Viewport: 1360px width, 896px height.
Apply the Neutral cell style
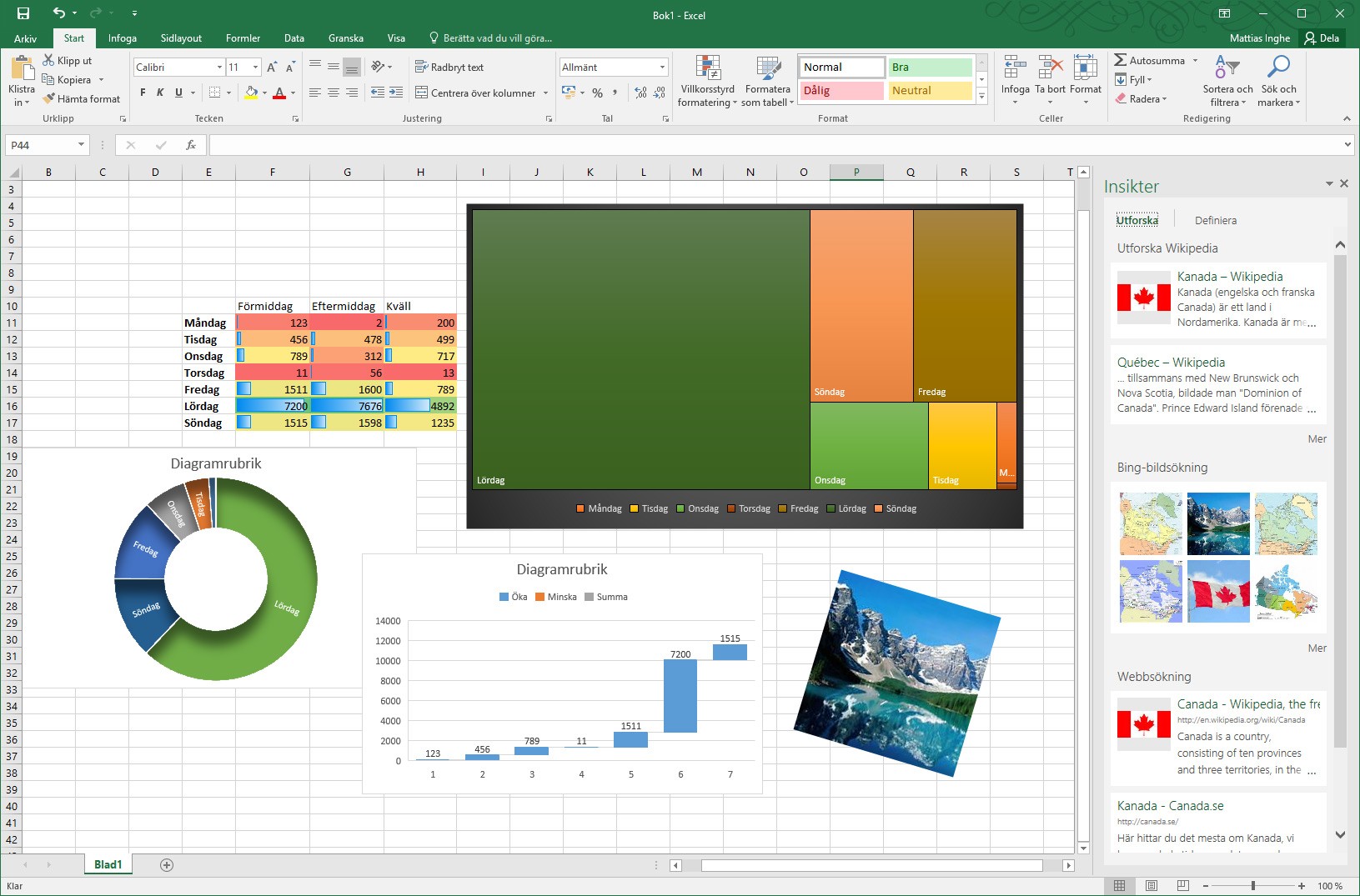click(x=930, y=90)
